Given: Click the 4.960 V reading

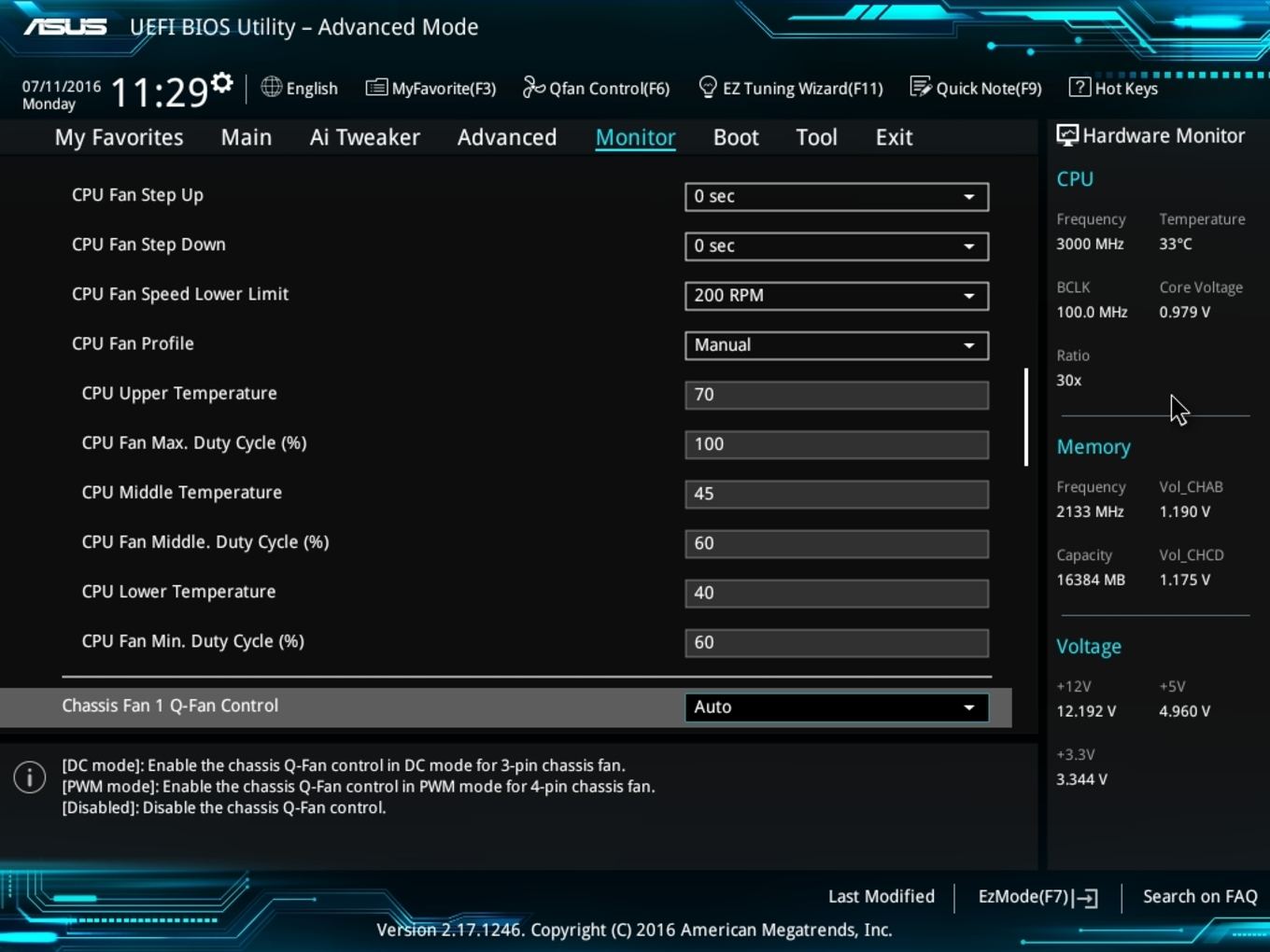Looking at the screenshot, I should tap(1185, 711).
